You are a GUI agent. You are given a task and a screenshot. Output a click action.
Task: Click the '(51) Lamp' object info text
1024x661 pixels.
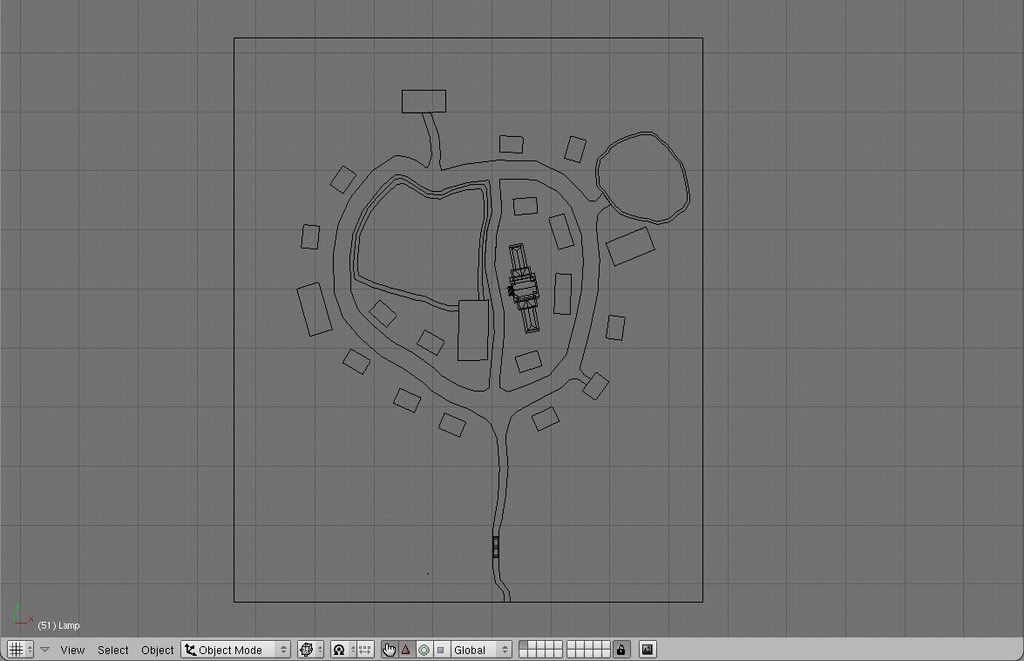pos(59,625)
